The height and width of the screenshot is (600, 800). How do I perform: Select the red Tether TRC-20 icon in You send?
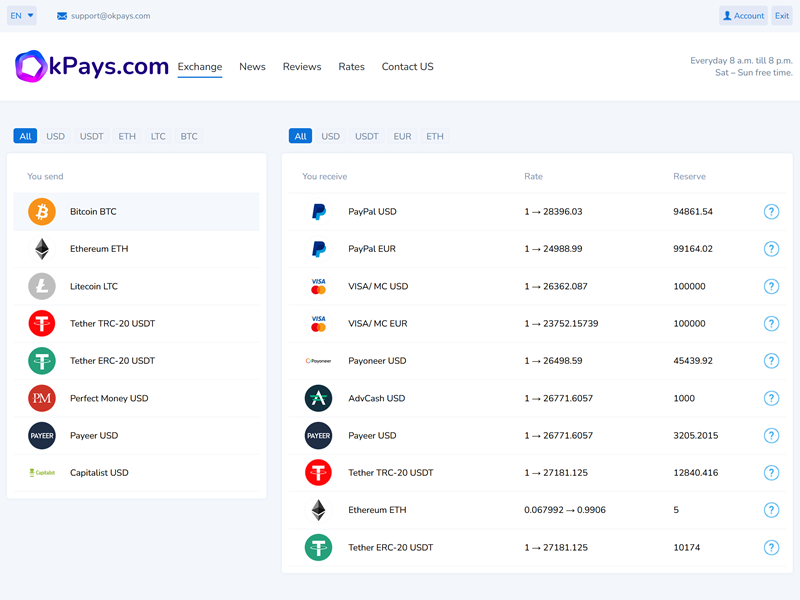(x=42, y=323)
